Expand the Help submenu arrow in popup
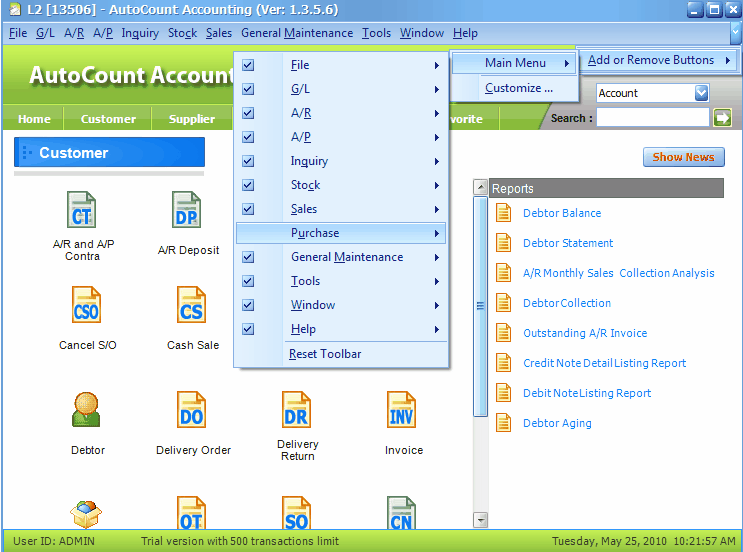 pos(437,329)
